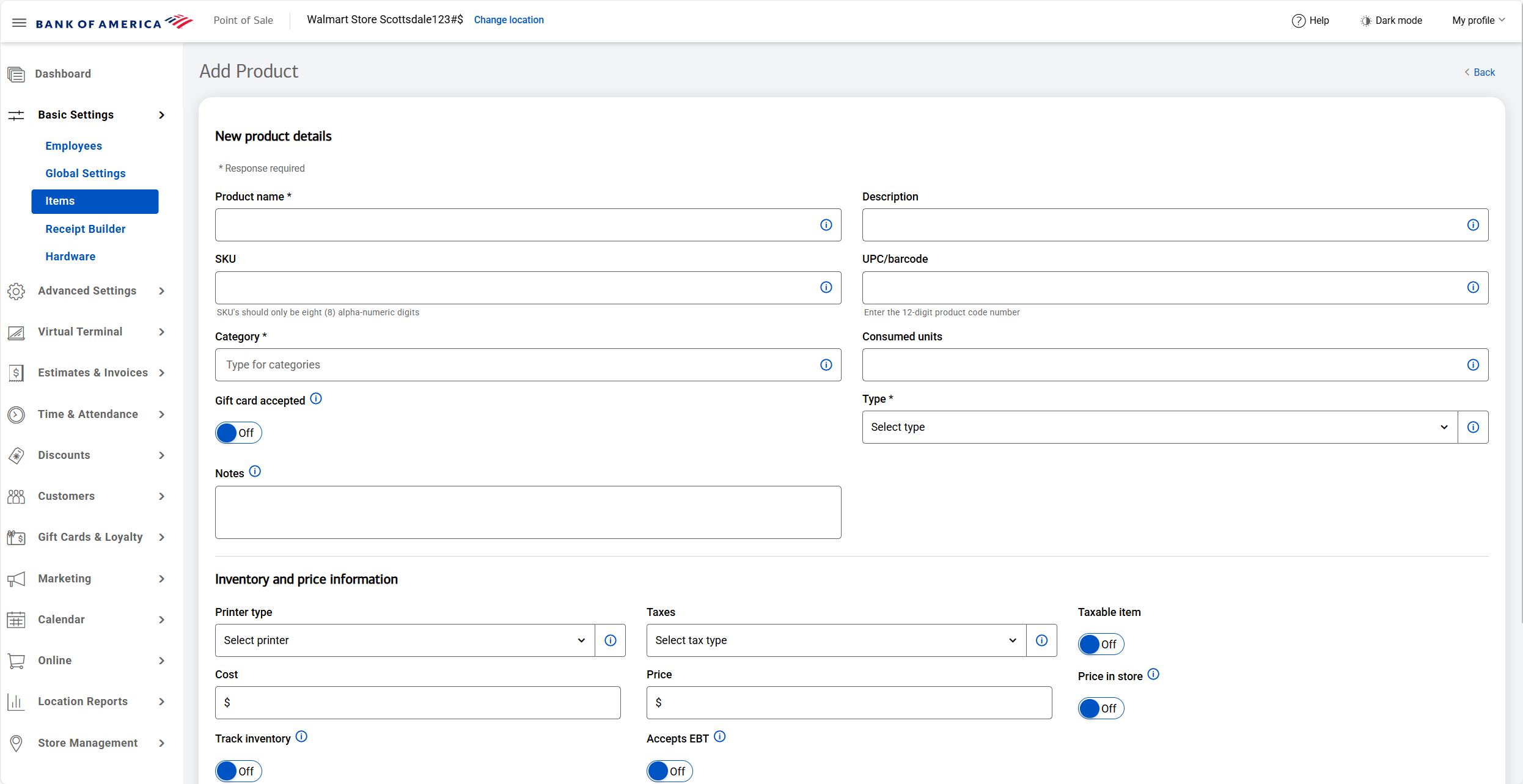Click the Store Management pin icon

(x=17, y=743)
